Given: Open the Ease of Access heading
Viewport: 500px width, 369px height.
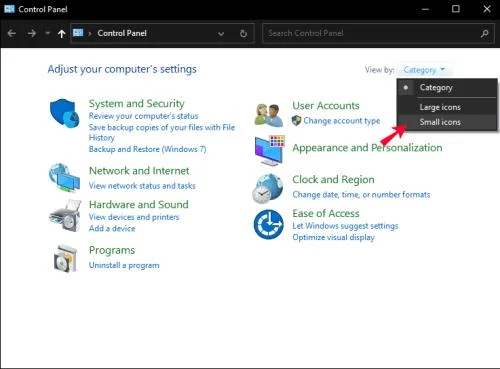Looking at the screenshot, I should (326, 213).
